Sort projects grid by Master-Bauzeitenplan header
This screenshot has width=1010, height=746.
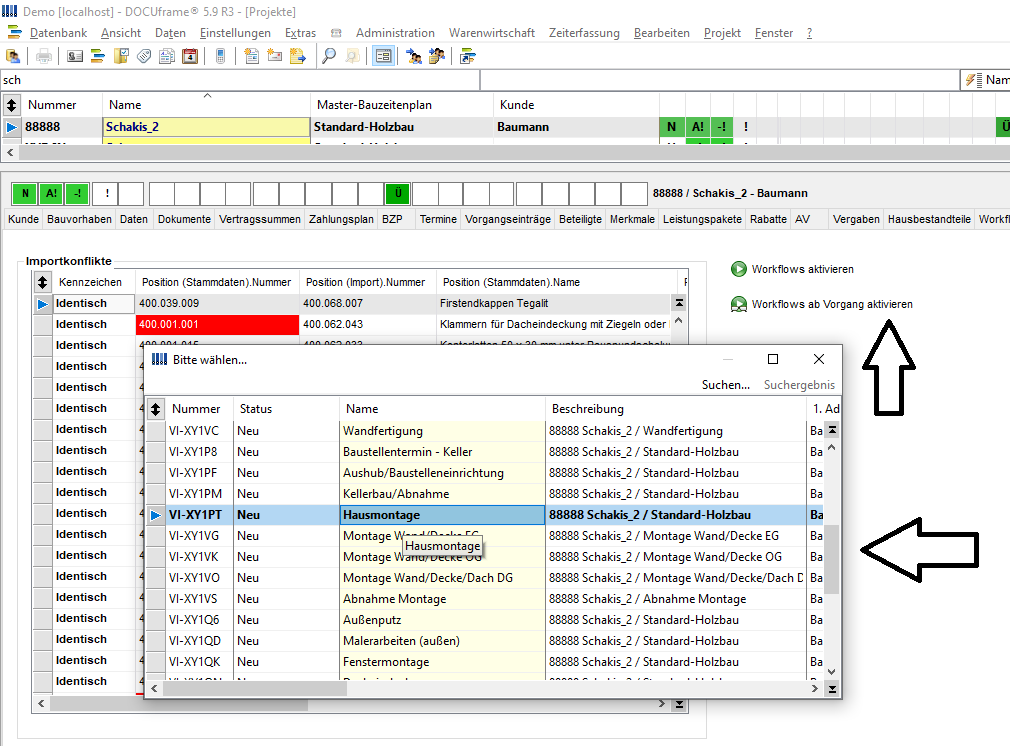[x=401, y=104]
